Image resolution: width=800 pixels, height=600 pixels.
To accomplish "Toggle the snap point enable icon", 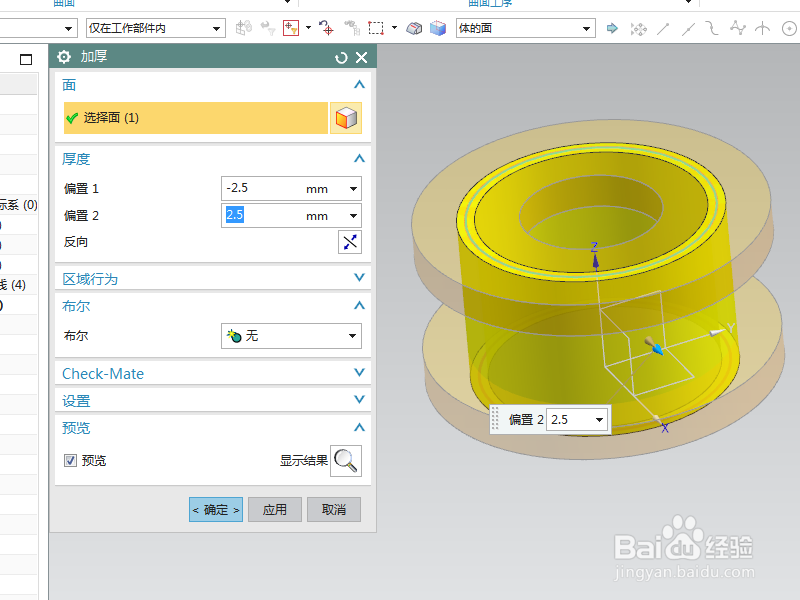I will (638, 29).
